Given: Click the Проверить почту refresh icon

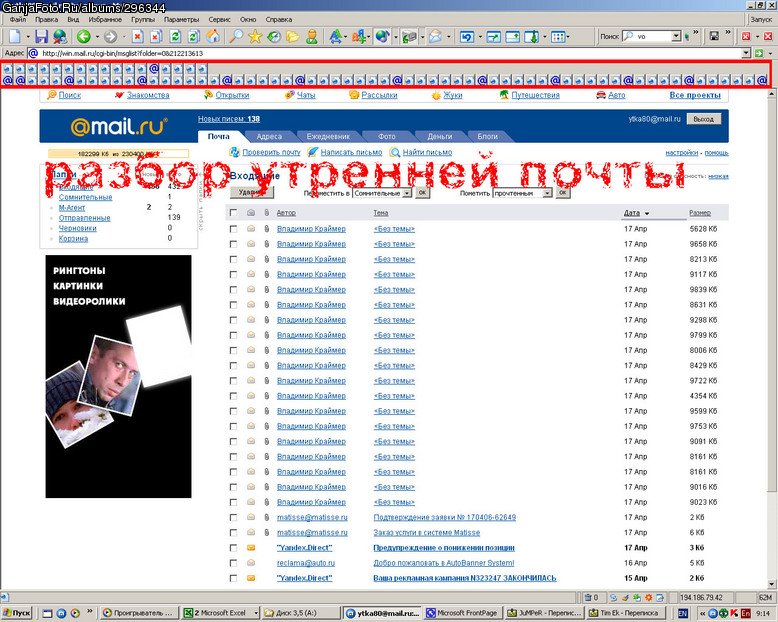Looking at the screenshot, I should pos(234,152).
